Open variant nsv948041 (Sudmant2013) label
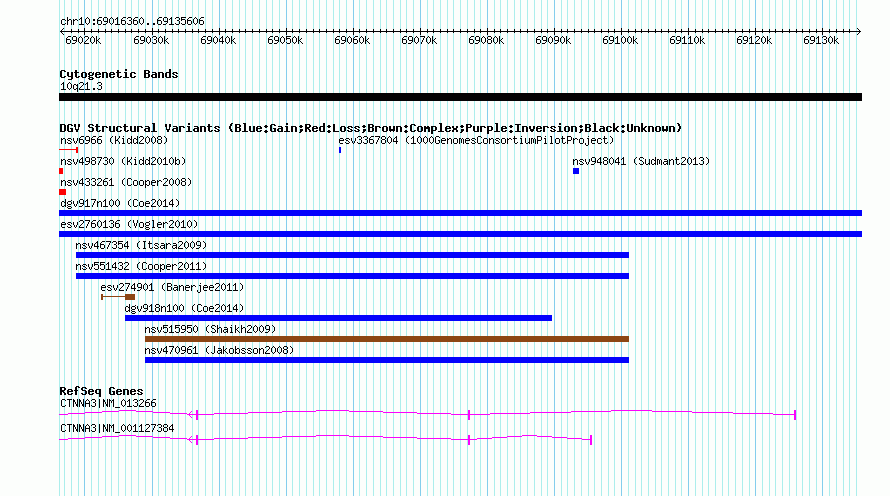The height and width of the screenshot is (496, 890). tap(641, 161)
